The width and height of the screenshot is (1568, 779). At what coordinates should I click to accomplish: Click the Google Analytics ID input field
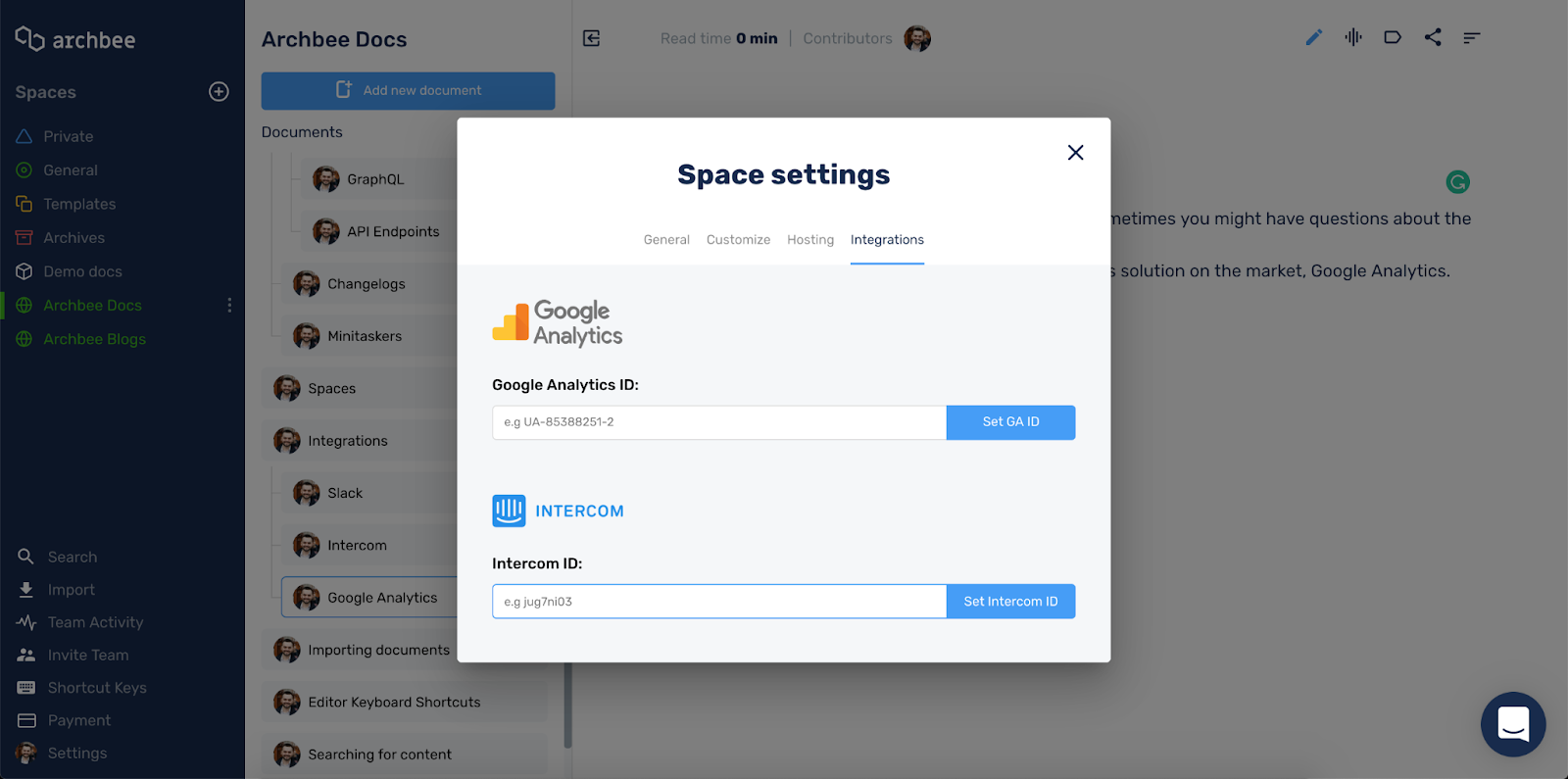click(718, 422)
